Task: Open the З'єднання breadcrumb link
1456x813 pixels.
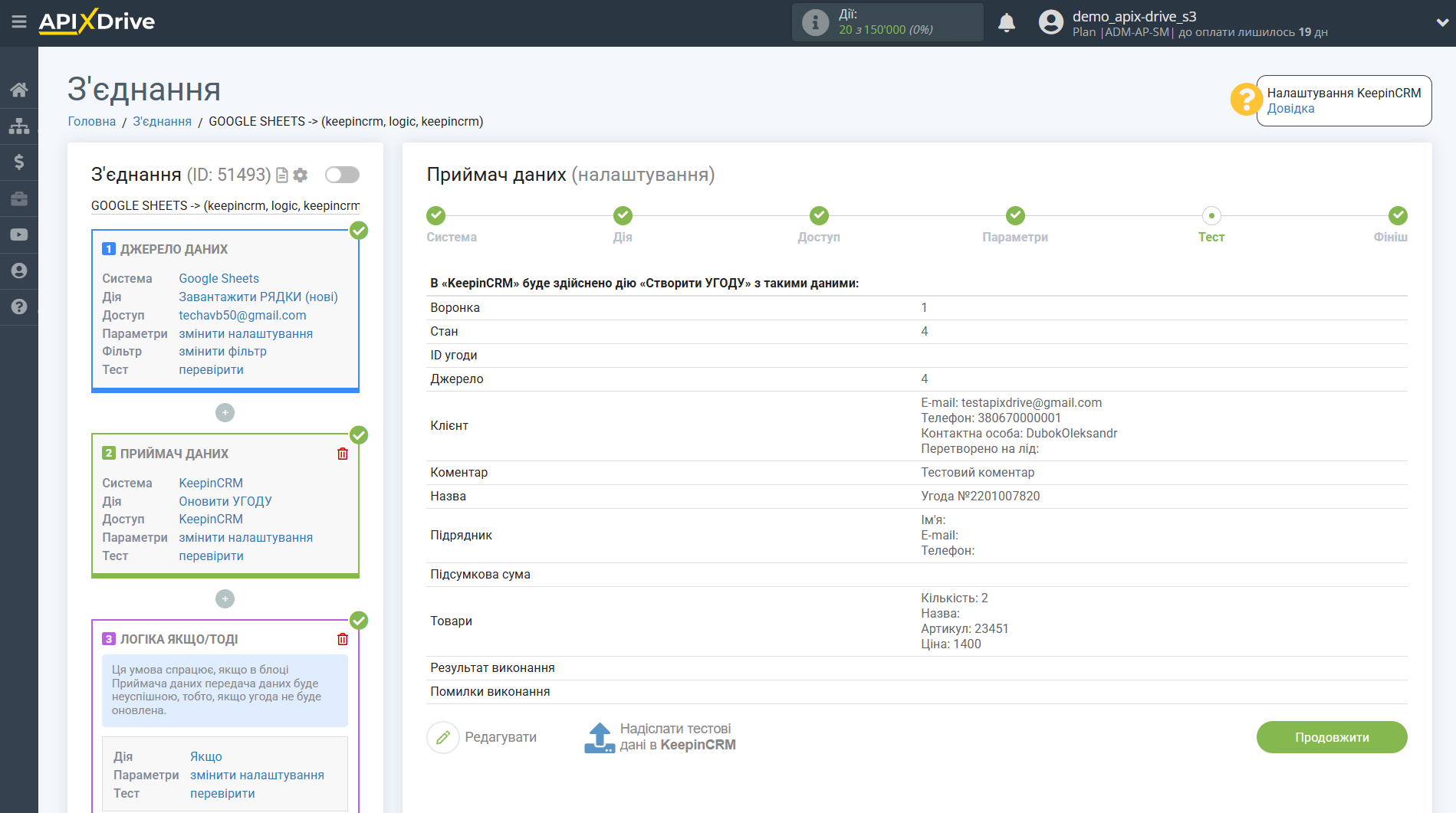Action: click(162, 121)
